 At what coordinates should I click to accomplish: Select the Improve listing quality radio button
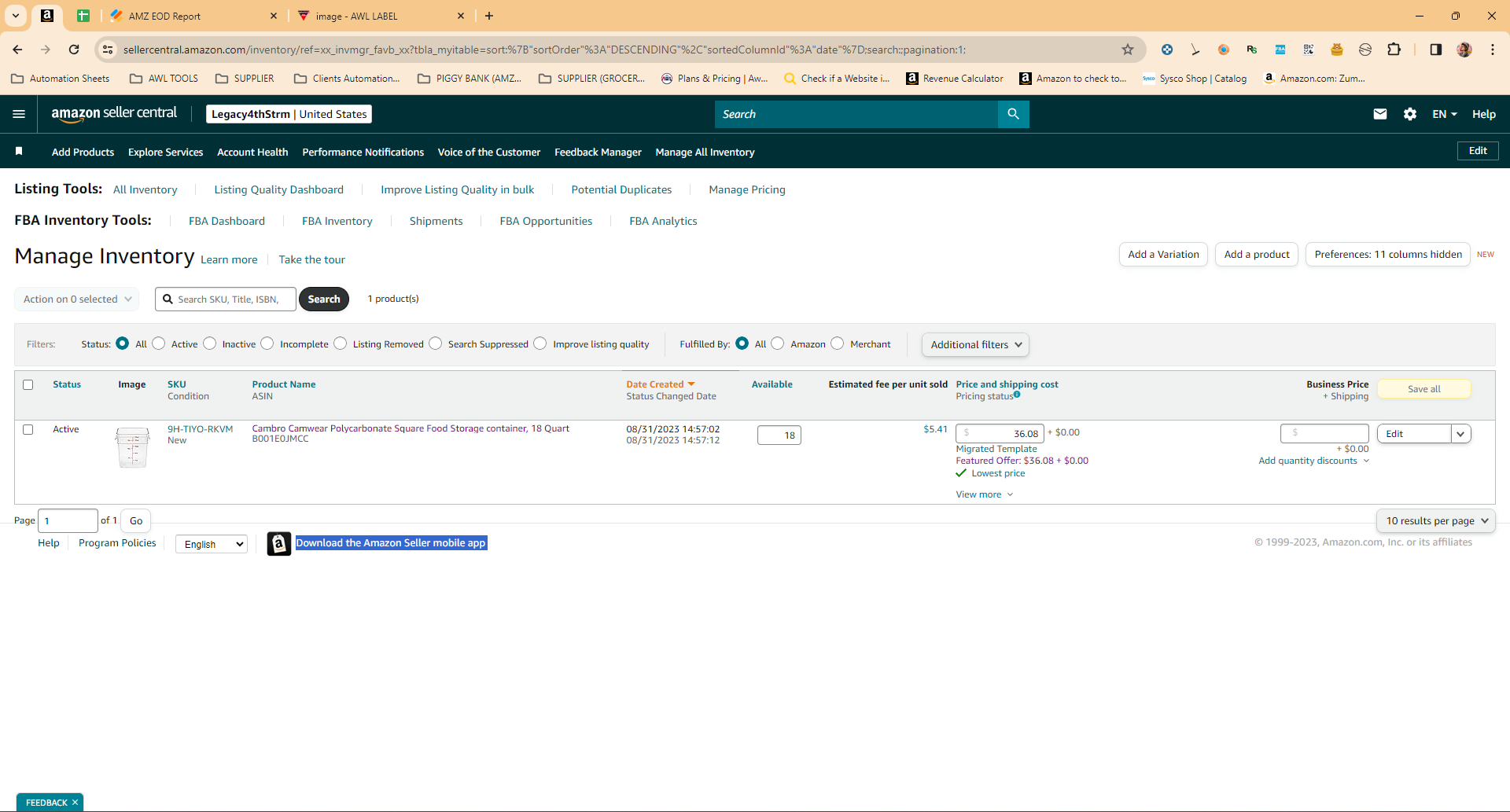coord(540,344)
